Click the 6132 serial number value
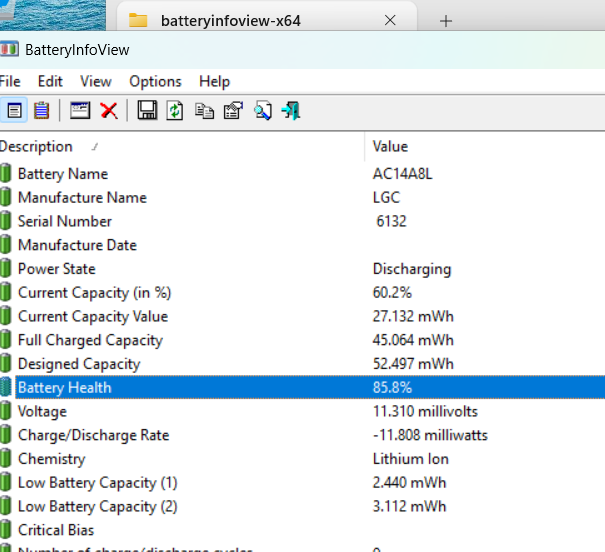The width and height of the screenshot is (605, 552). pyautogui.click(x=391, y=221)
